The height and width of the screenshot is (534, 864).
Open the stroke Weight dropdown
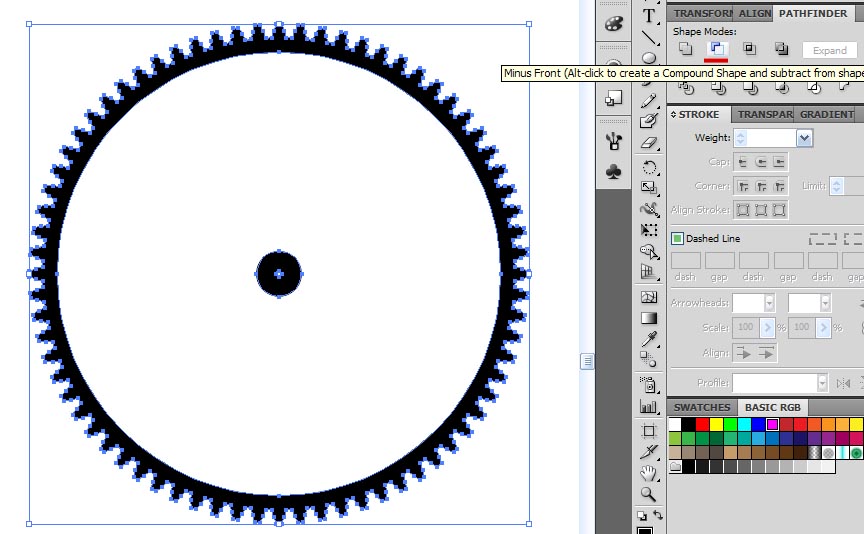coord(804,138)
